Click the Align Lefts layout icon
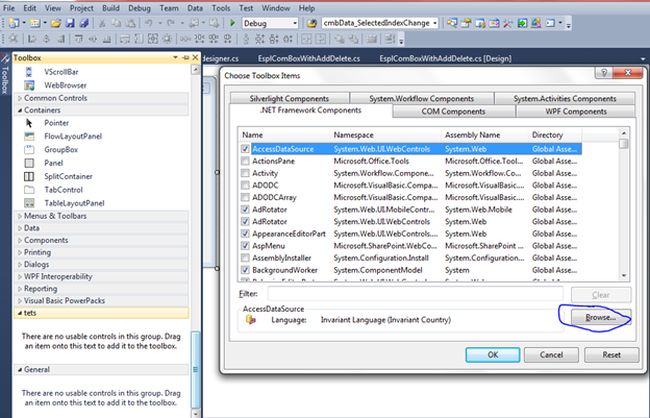 click(x=31, y=39)
